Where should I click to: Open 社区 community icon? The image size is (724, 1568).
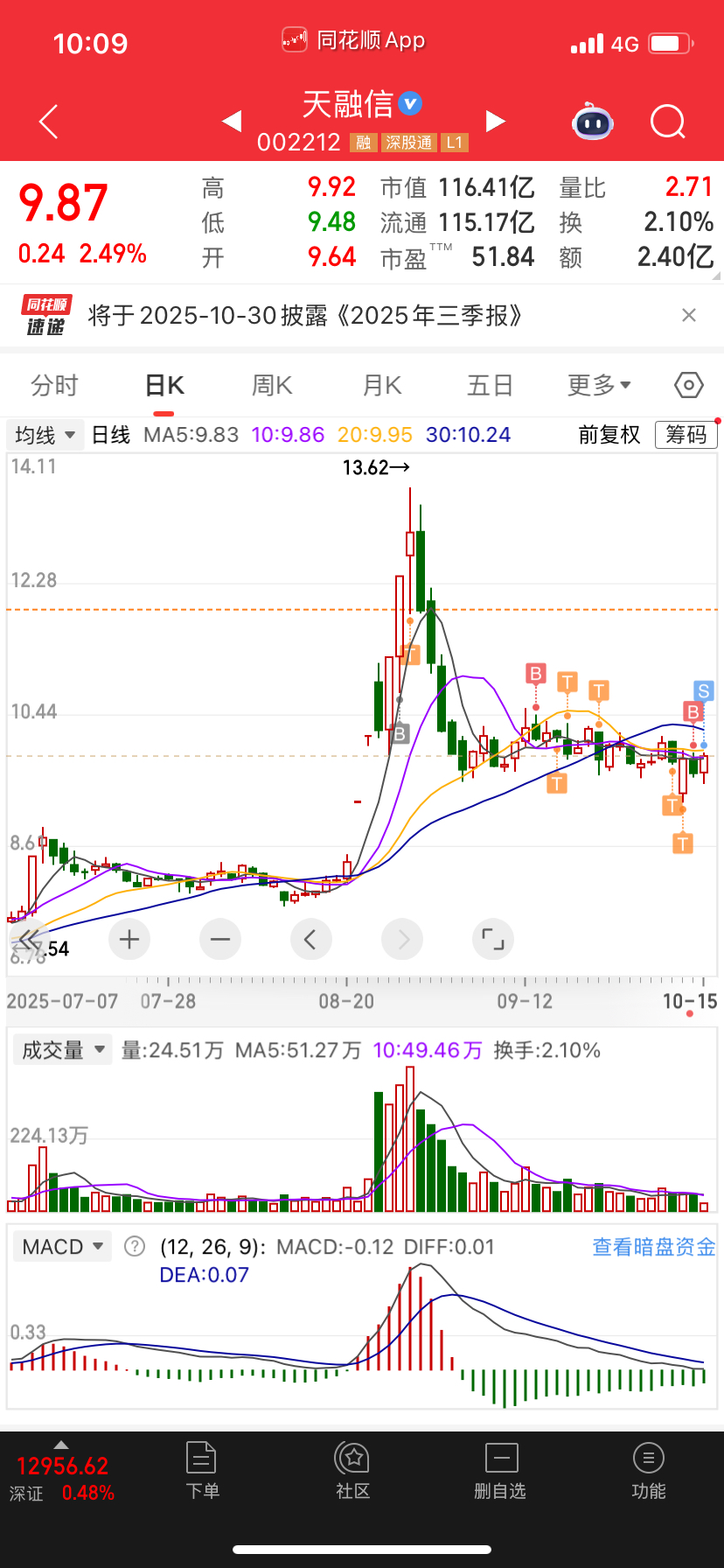point(353,1471)
